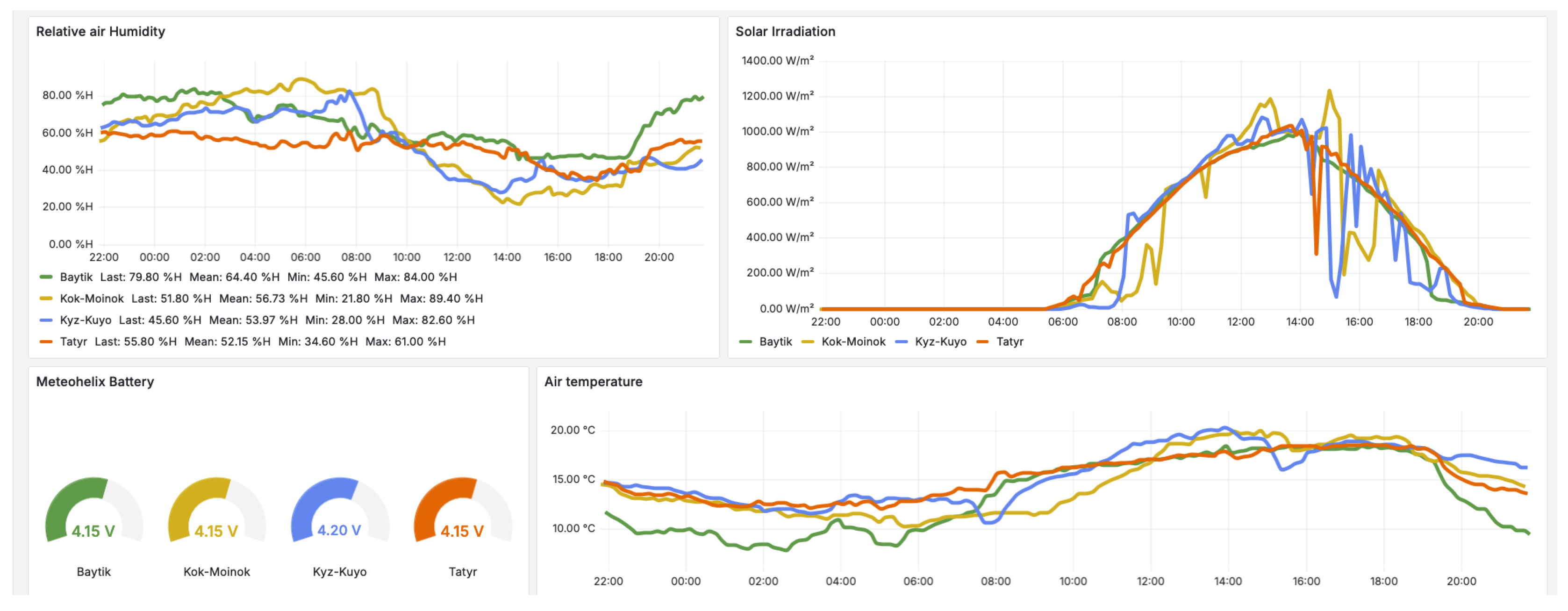Toggle Kok-Moinok series in humidity legend
This screenshot has width=1568, height=611.
click(x=91, y=298)
